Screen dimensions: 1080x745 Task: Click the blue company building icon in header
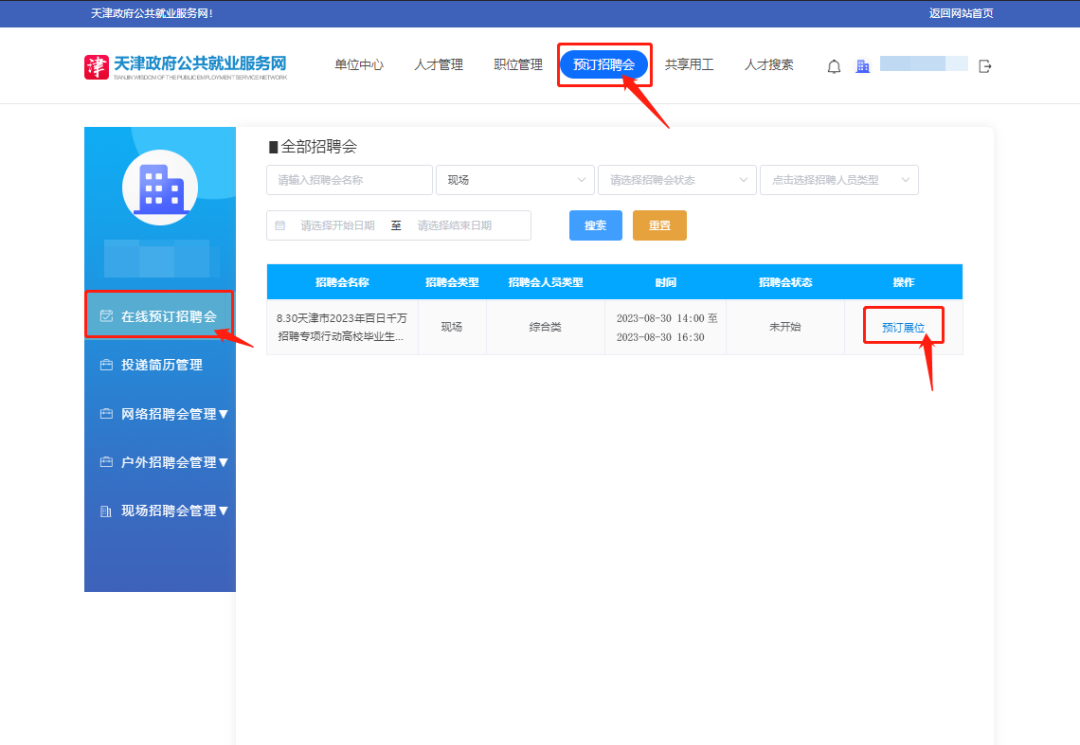[x=862, y=66]
